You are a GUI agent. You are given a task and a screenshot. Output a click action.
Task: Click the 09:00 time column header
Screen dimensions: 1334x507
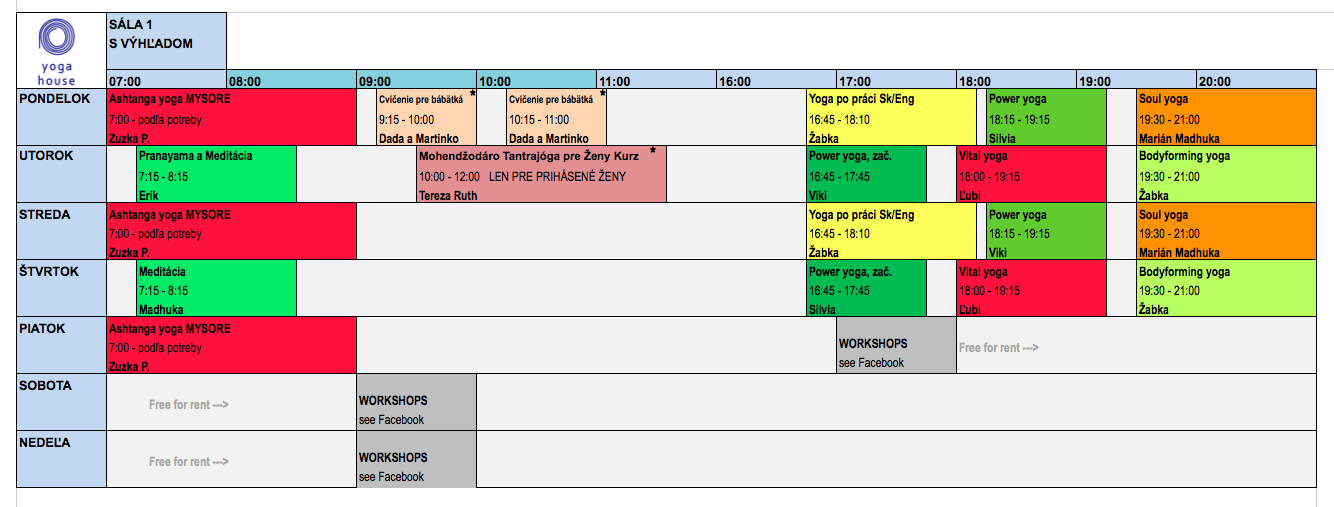pyautogui.click(x=416, y=81)
